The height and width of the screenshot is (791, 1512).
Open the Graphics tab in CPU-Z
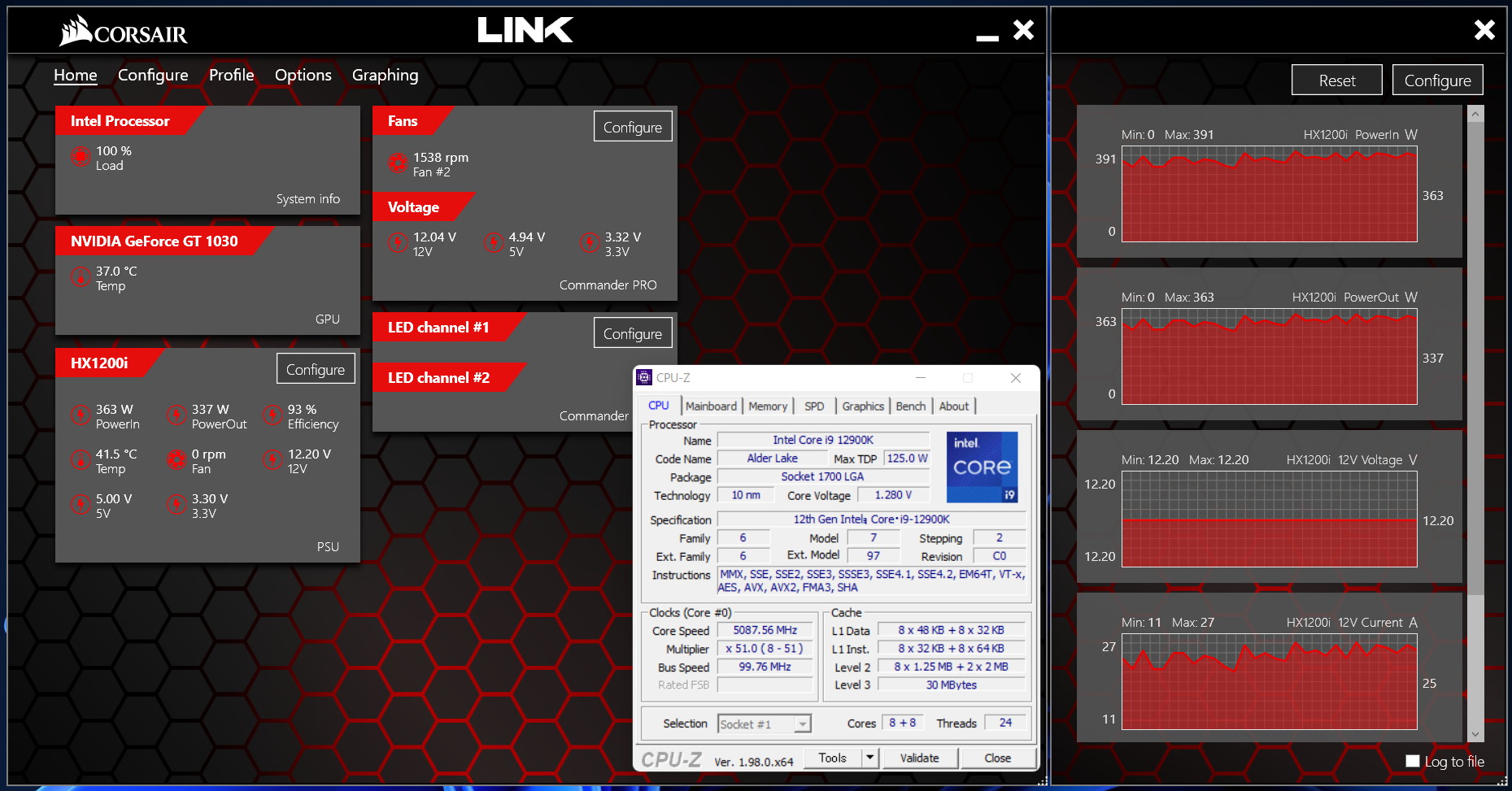[x=863, y=406]
